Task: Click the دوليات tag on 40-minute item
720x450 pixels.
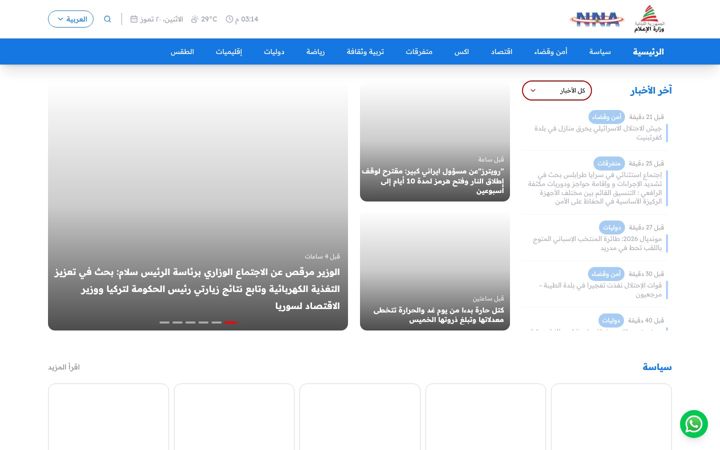Action: point(611,320)
